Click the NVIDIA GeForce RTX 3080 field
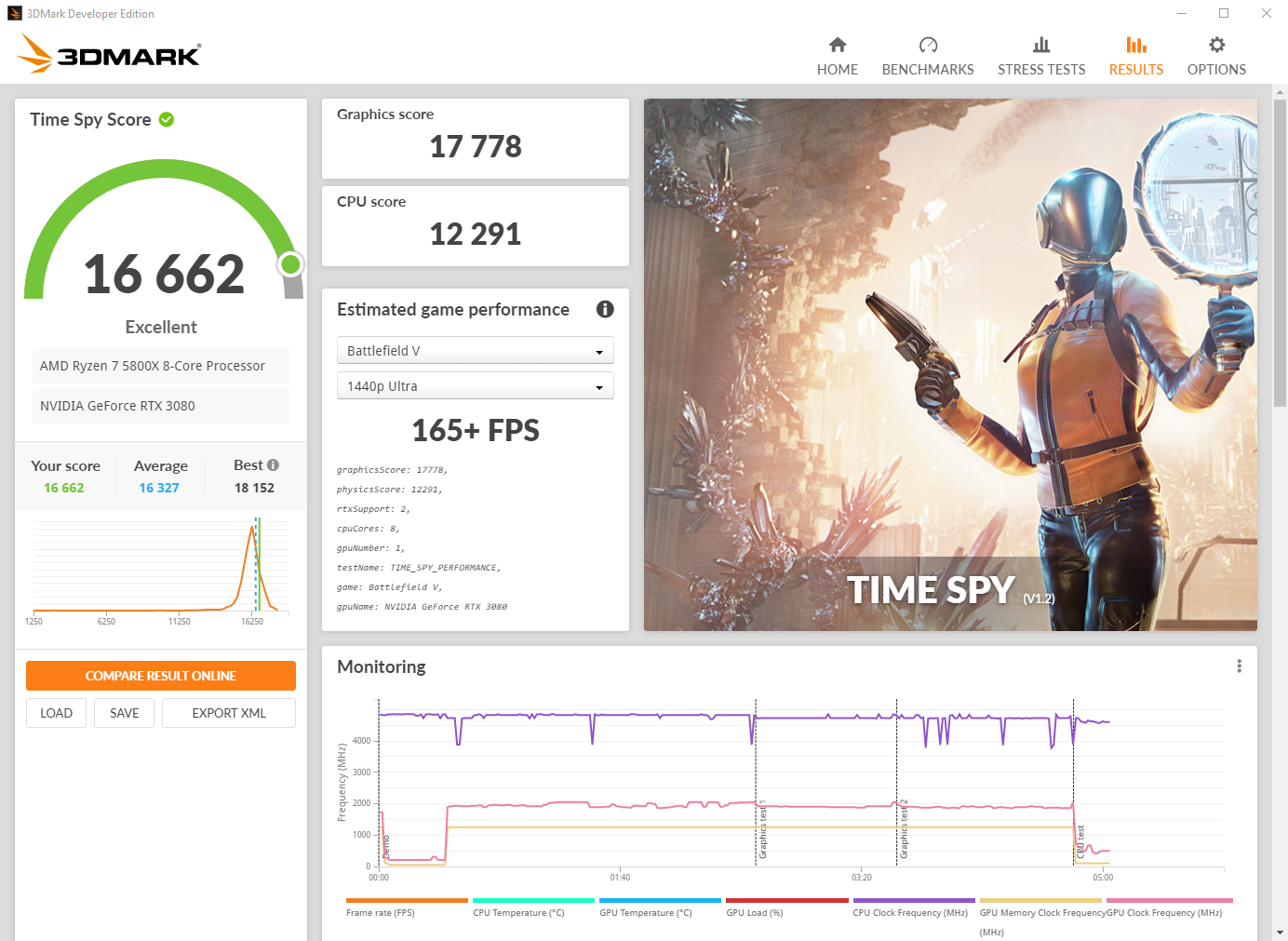 pyautogui.click(x=161, y=406)
